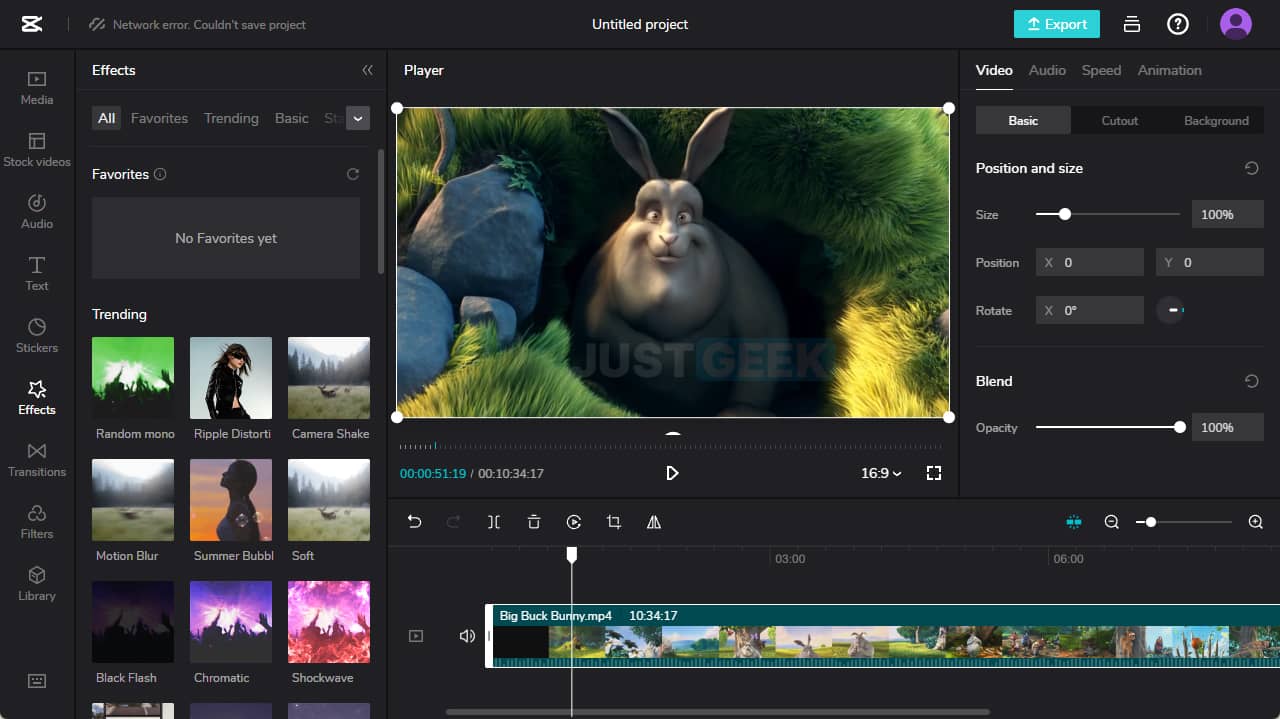
Task: Select the Effects sidebar item
Action: coord(37,398)
